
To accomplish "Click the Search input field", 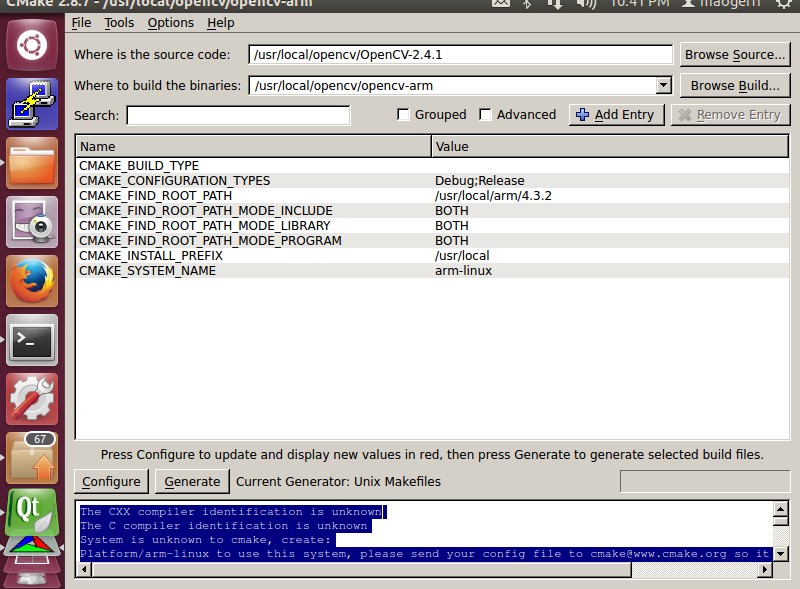I will pos(238,115).
